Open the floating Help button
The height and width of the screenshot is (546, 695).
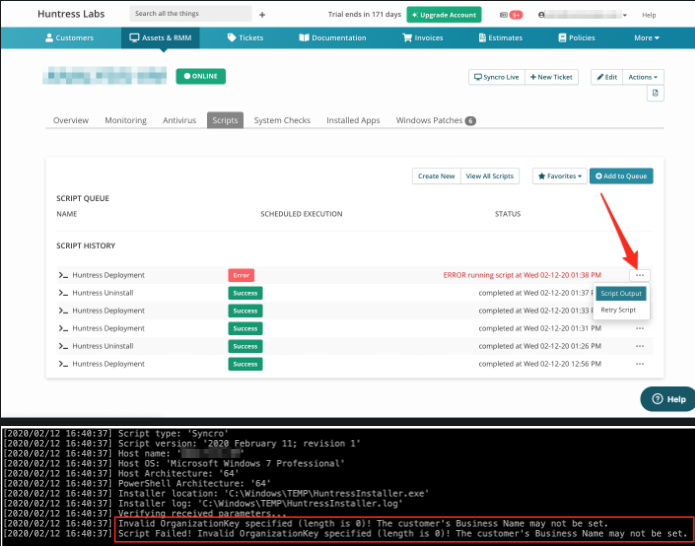[x=667, y=399]
